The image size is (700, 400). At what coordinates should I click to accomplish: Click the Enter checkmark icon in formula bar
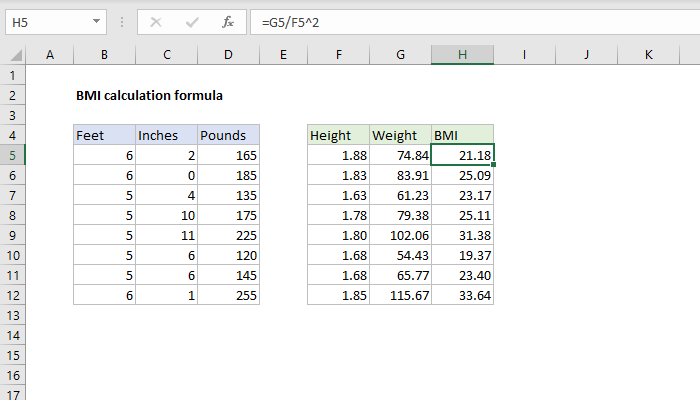coord(191,20)
